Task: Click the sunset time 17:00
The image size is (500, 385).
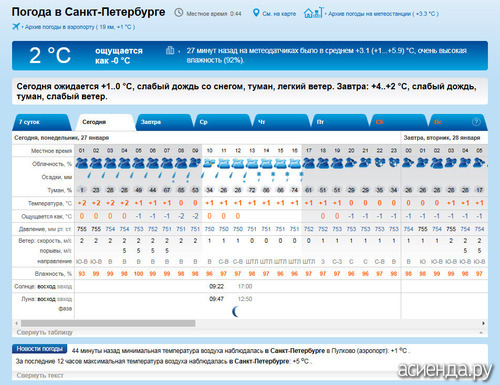Action: [245, 286]
